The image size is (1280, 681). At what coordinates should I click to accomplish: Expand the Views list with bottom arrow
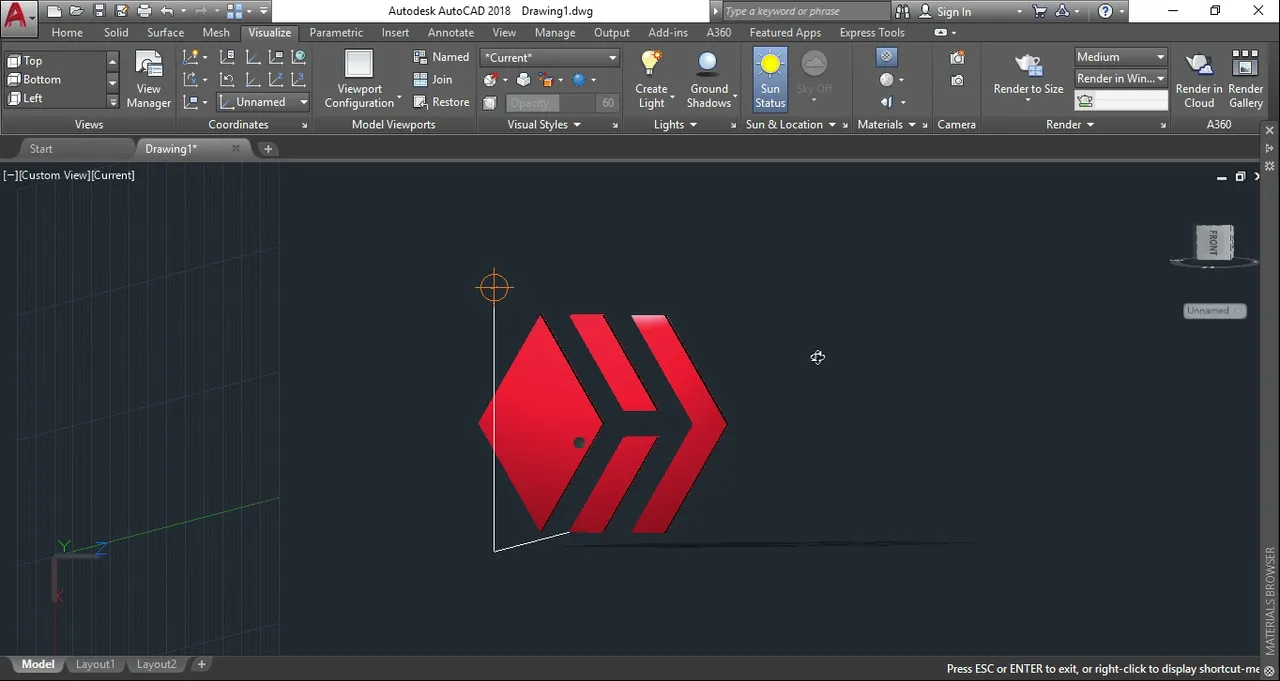click(112, 101)
